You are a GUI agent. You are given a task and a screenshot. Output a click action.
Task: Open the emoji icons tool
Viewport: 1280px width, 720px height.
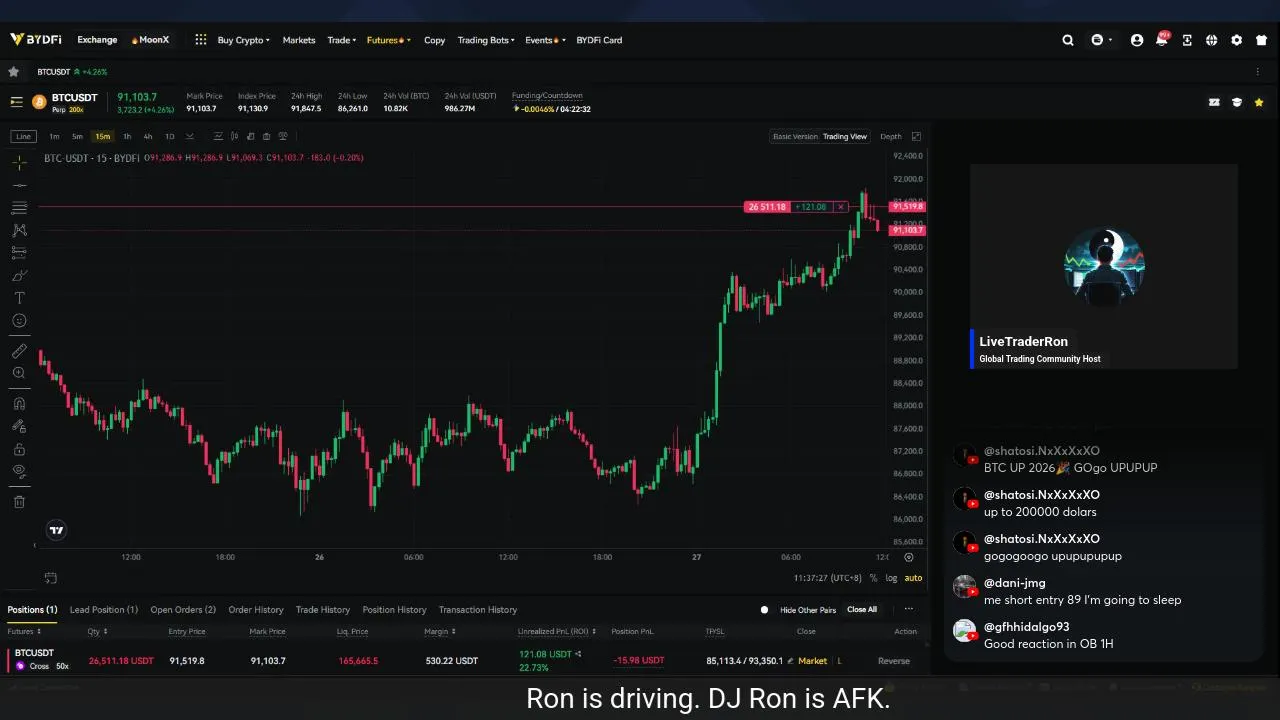[x=19, y=321]
